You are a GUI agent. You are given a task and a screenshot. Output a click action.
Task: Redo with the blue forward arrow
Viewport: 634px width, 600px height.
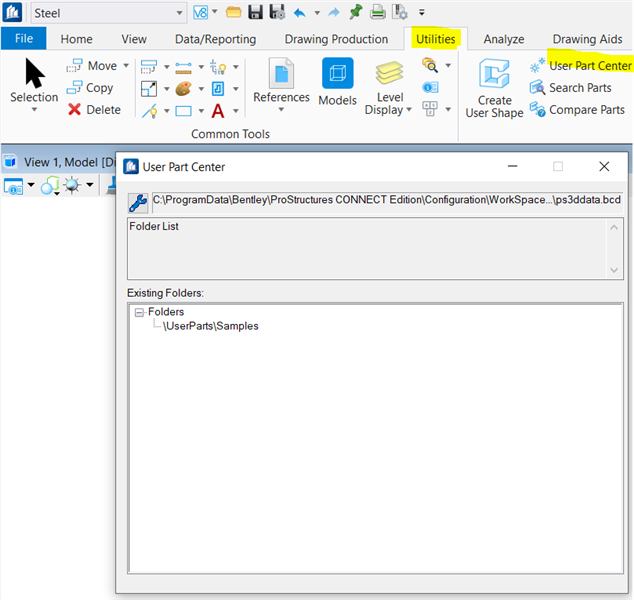tap(334, 13)
